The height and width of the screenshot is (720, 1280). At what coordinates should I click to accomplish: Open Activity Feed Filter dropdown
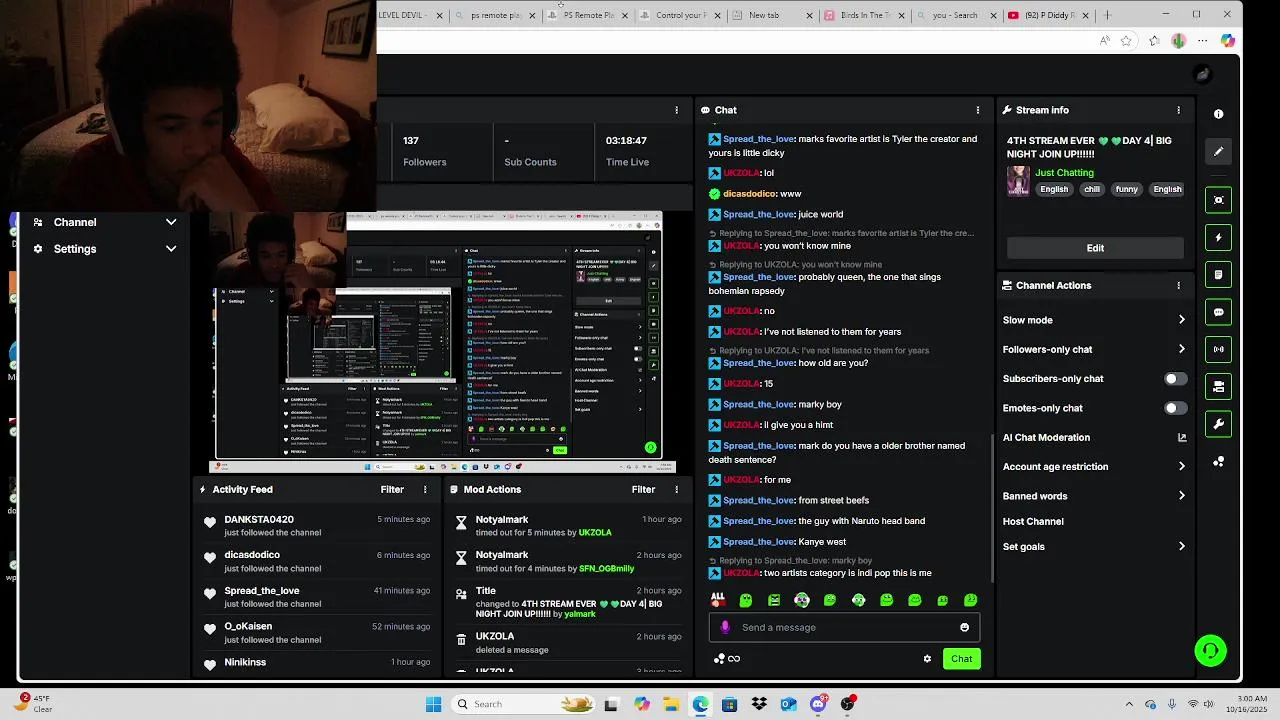pyautogui.click(x=392, y=490)
